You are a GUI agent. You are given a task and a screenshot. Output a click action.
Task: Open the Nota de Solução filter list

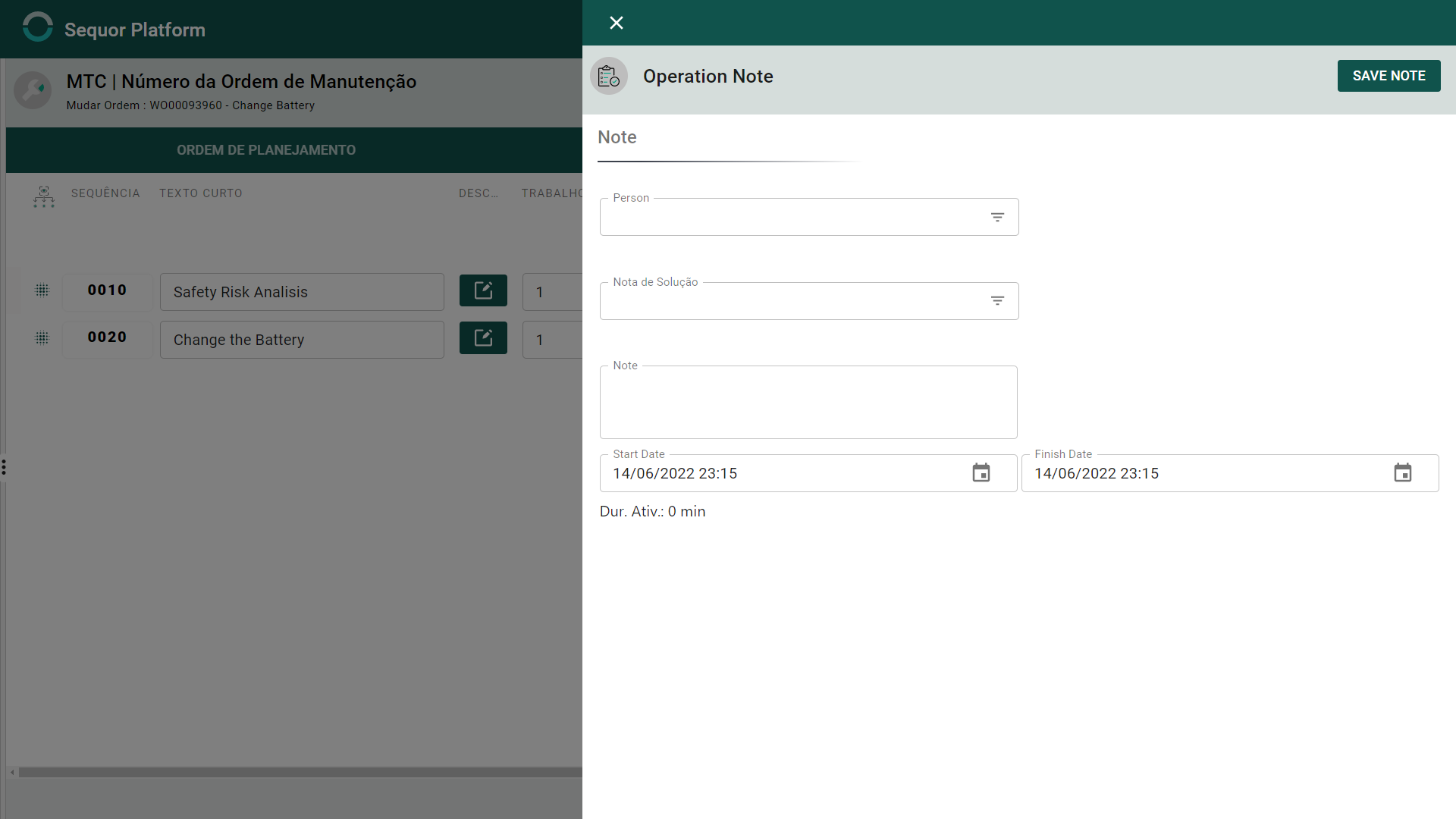pyautogui.click(x=997, y=301)
